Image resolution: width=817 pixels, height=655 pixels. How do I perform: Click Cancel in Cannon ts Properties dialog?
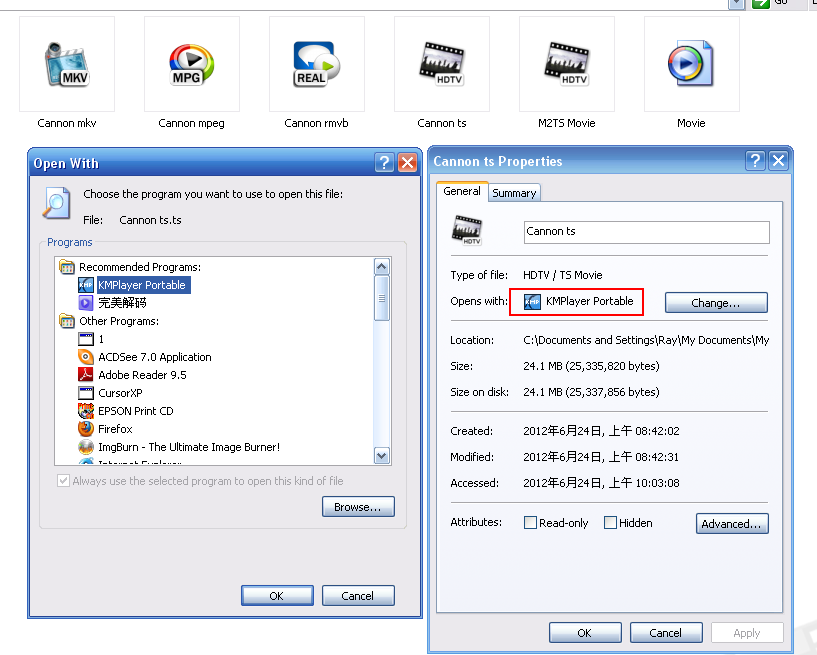(x=666, y=633)
